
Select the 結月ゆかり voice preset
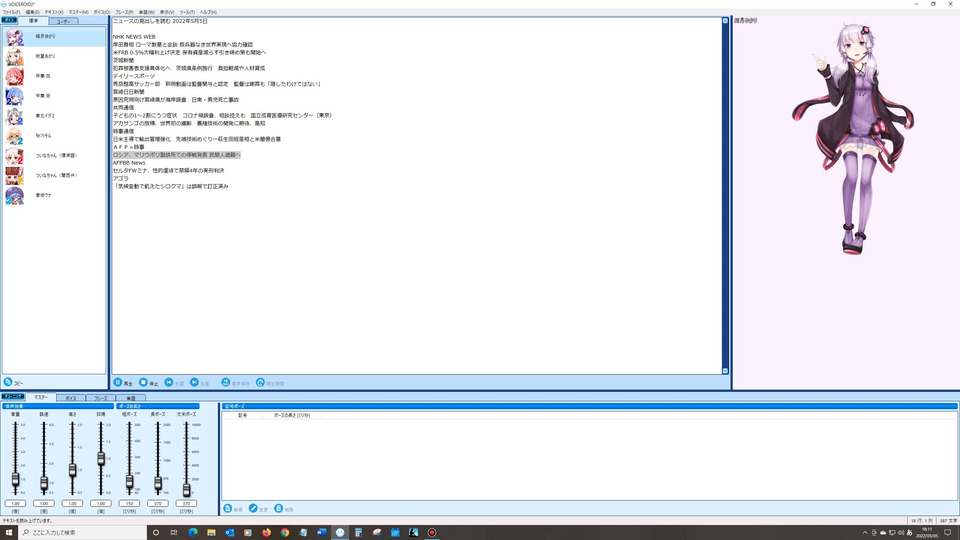point(54,37)
